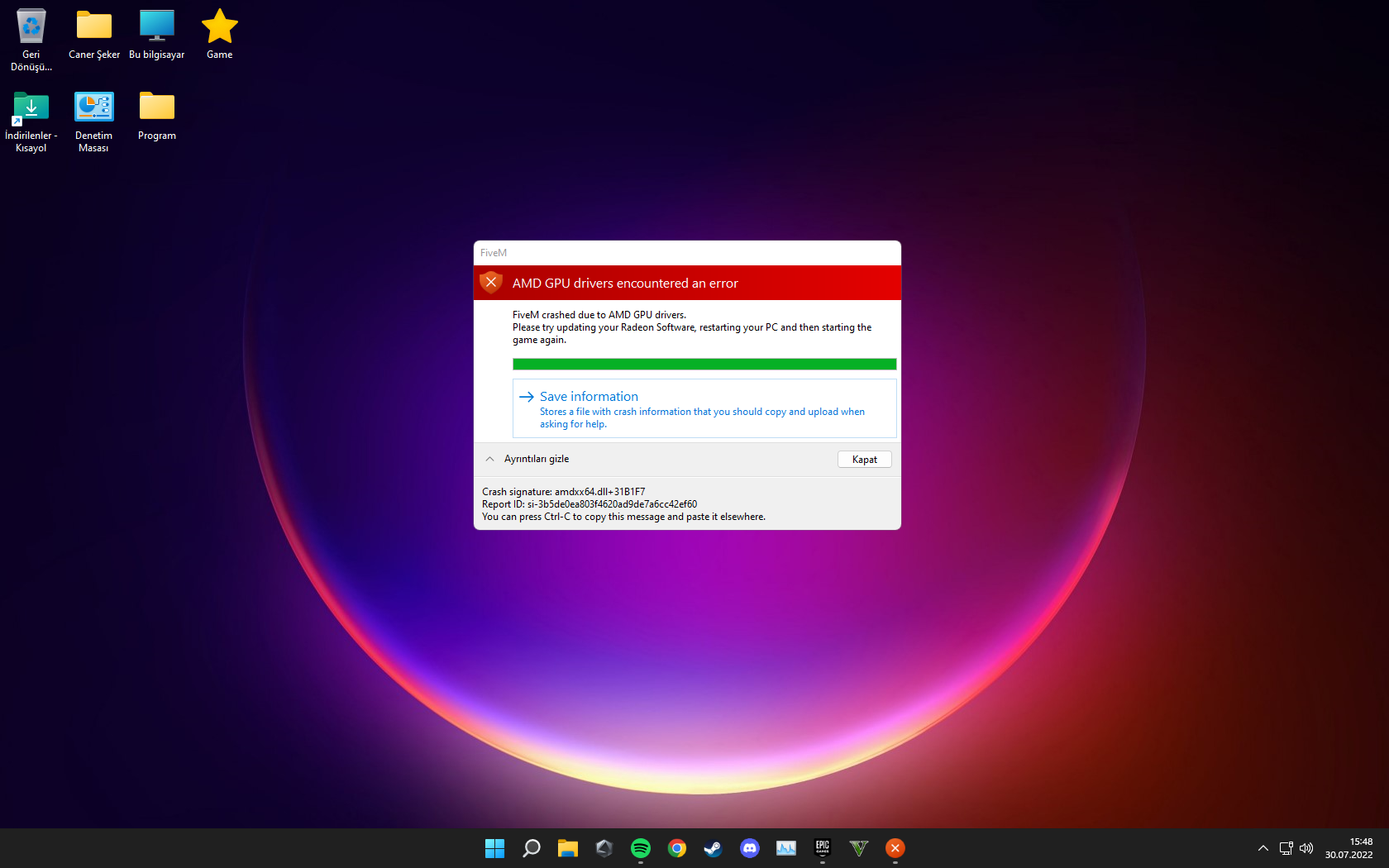The width and height of the screenshot is (1389, 868).
Task: Open the Caner Şeker folder
Action: click(x=94, y=34)
